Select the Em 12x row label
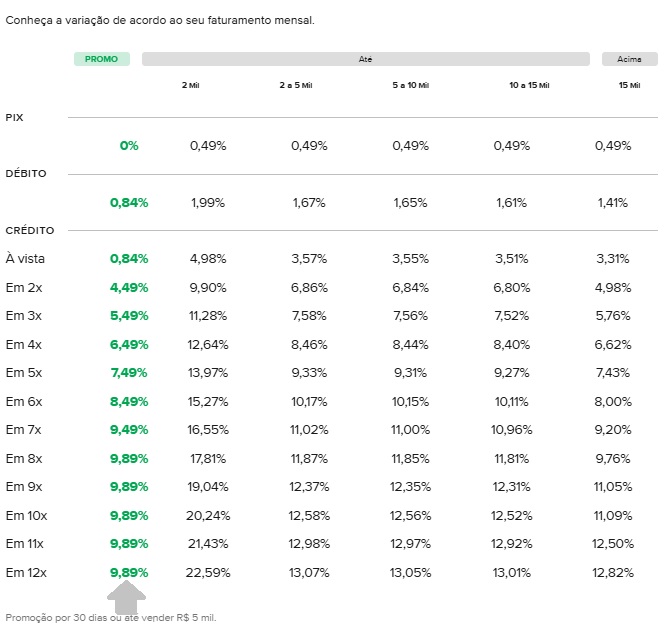 pyautogui.click(x=26, y=573)
